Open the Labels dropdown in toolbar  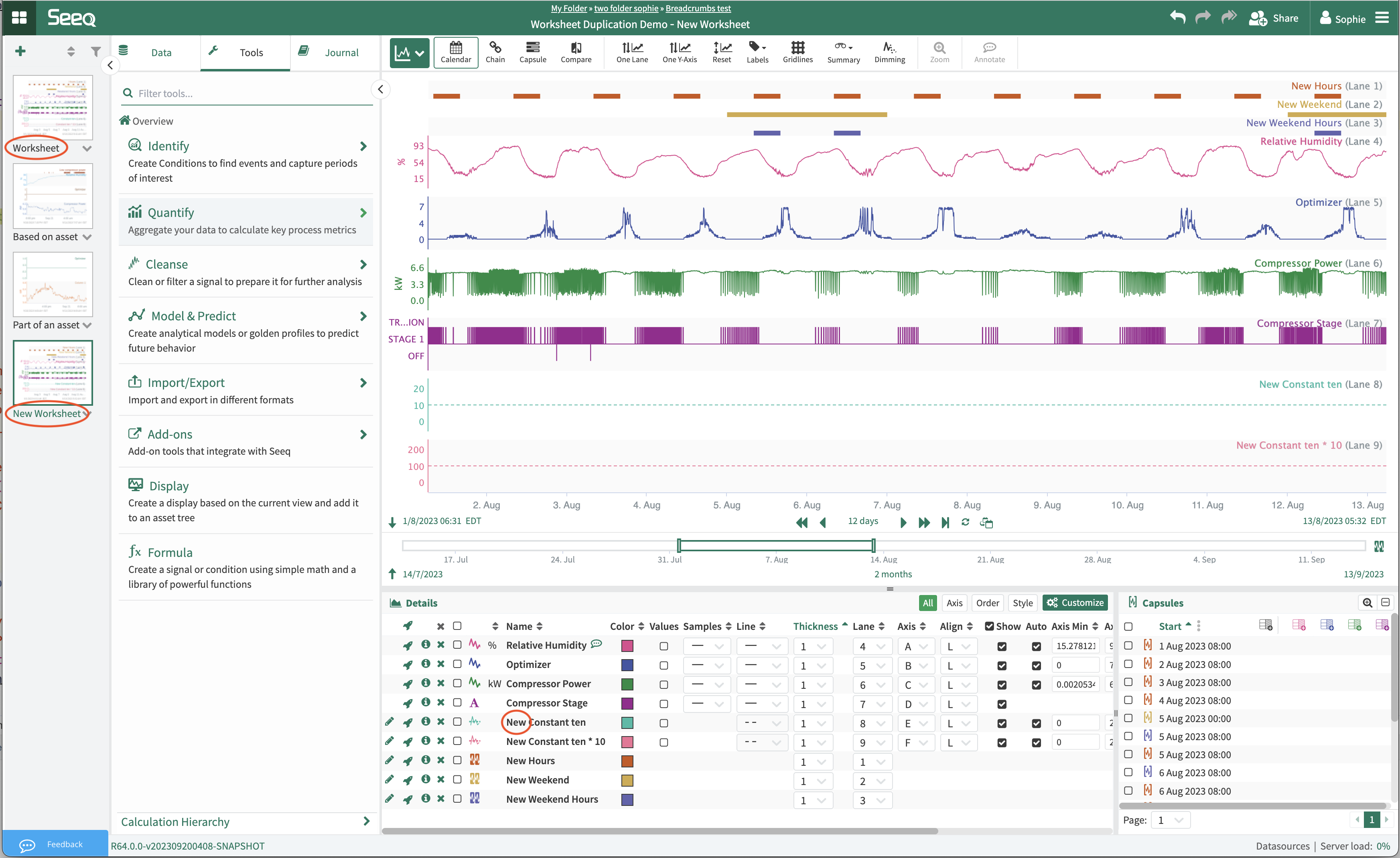[757, 52]
